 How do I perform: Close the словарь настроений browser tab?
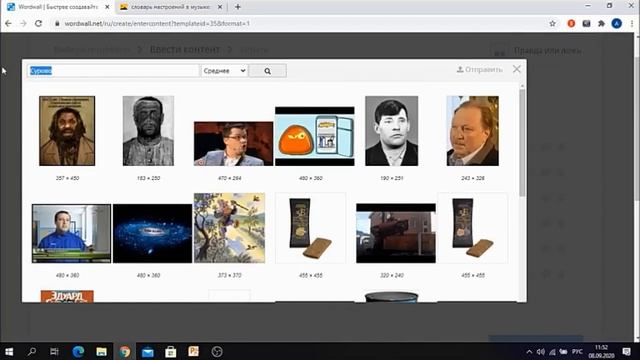[x=220, y=7]
